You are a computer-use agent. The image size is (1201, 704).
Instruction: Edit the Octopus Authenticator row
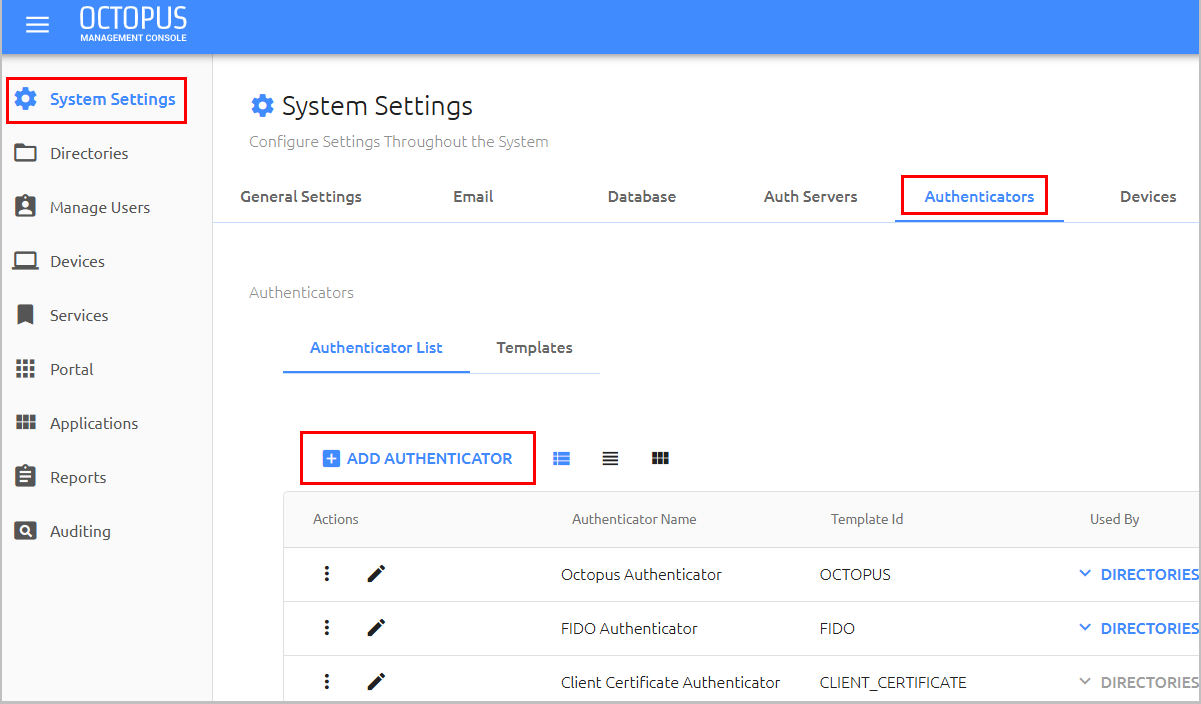376,574
